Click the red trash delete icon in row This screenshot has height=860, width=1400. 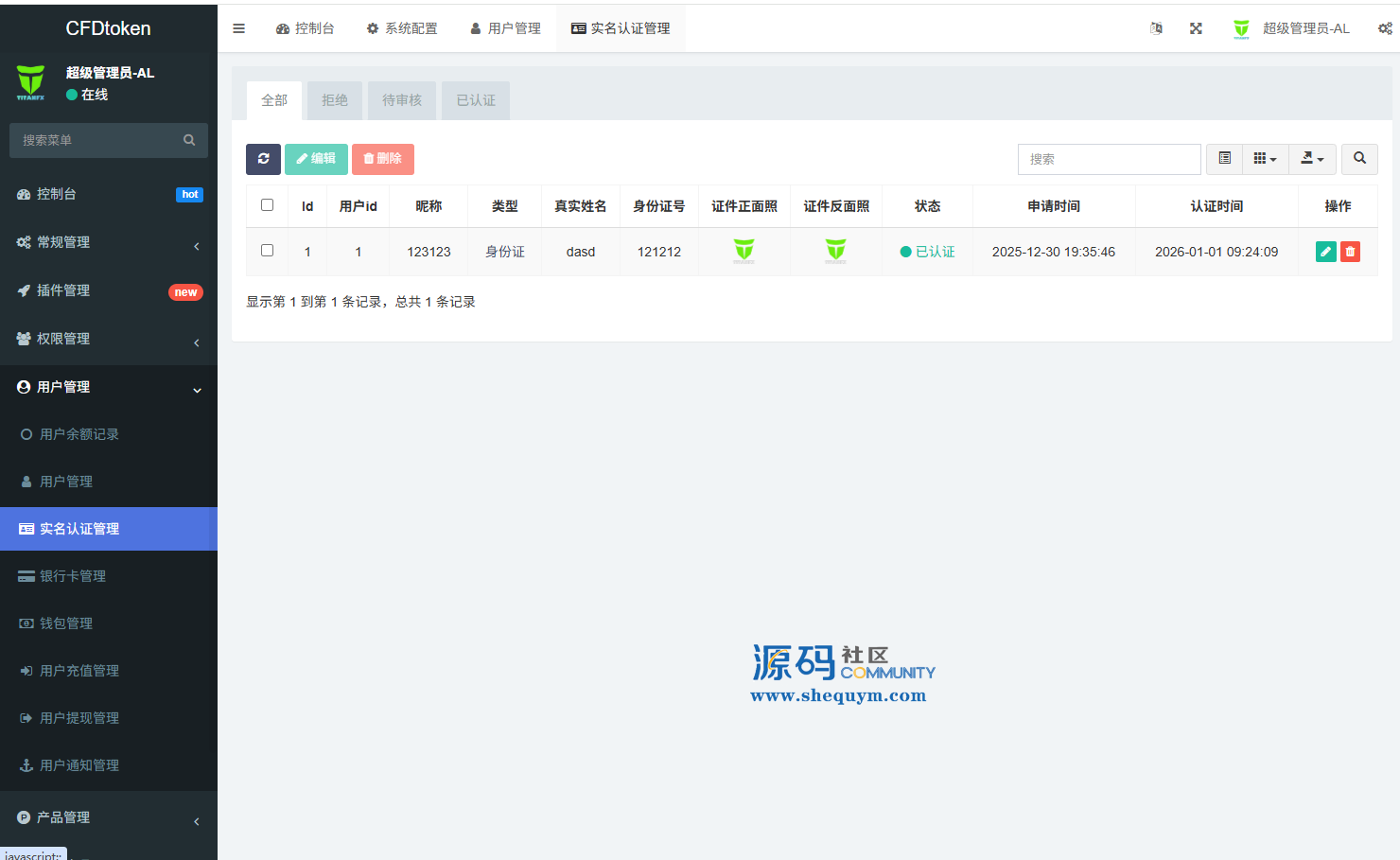(1350, 252)
